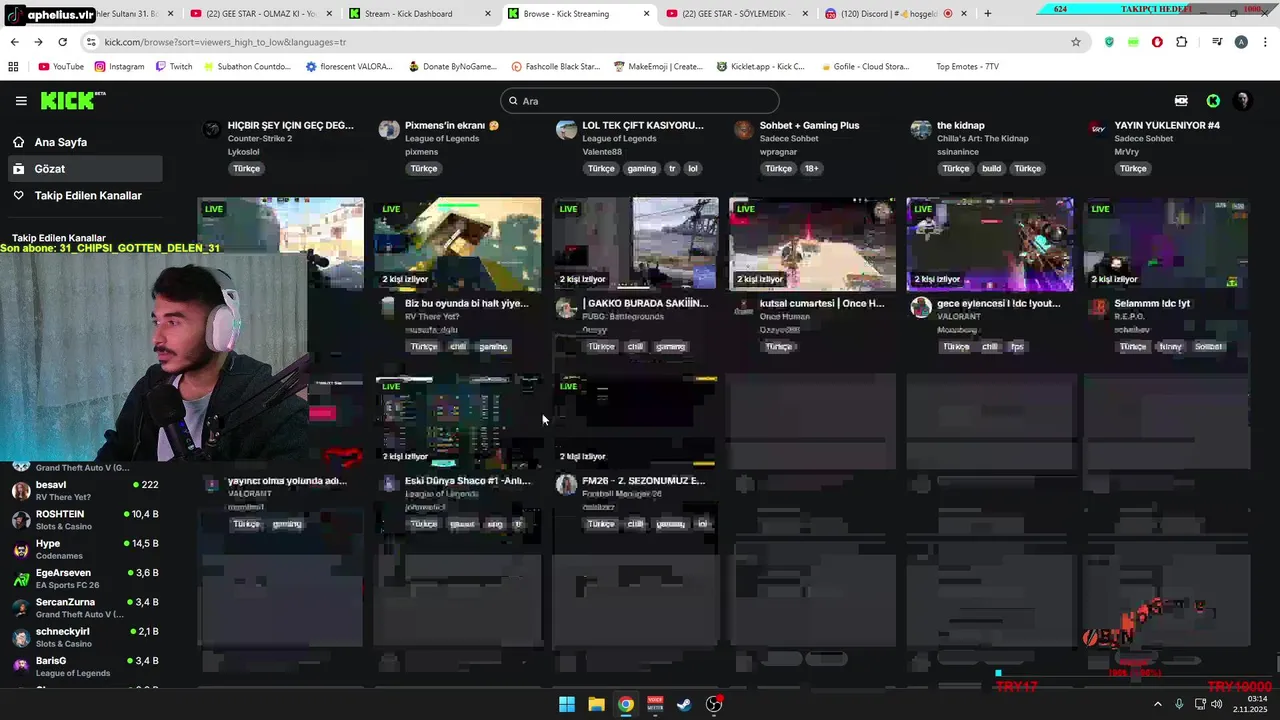Click the Ara search field
Viewport: 1280px width, 720px height.
640,101
